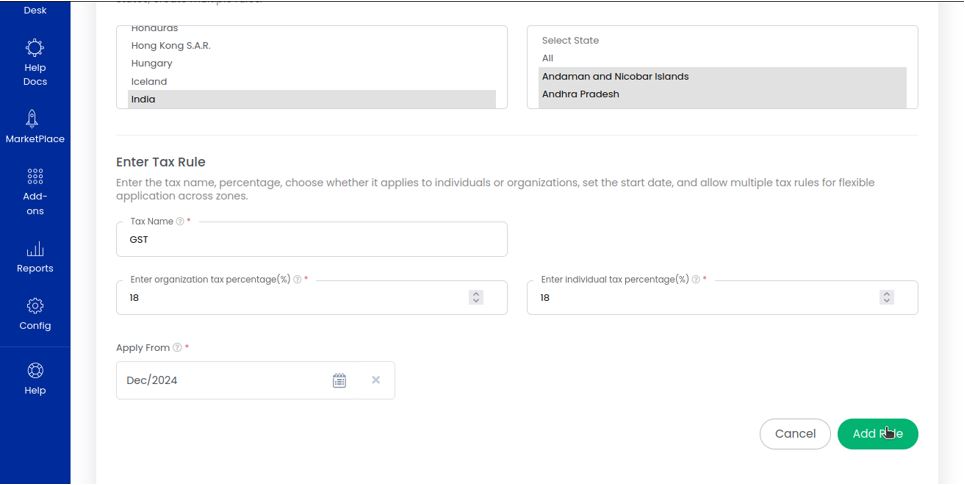Show organization tax percentage help icon
Image resolution: width=965 pixels, height=485 pixels.
click(297, 279)
